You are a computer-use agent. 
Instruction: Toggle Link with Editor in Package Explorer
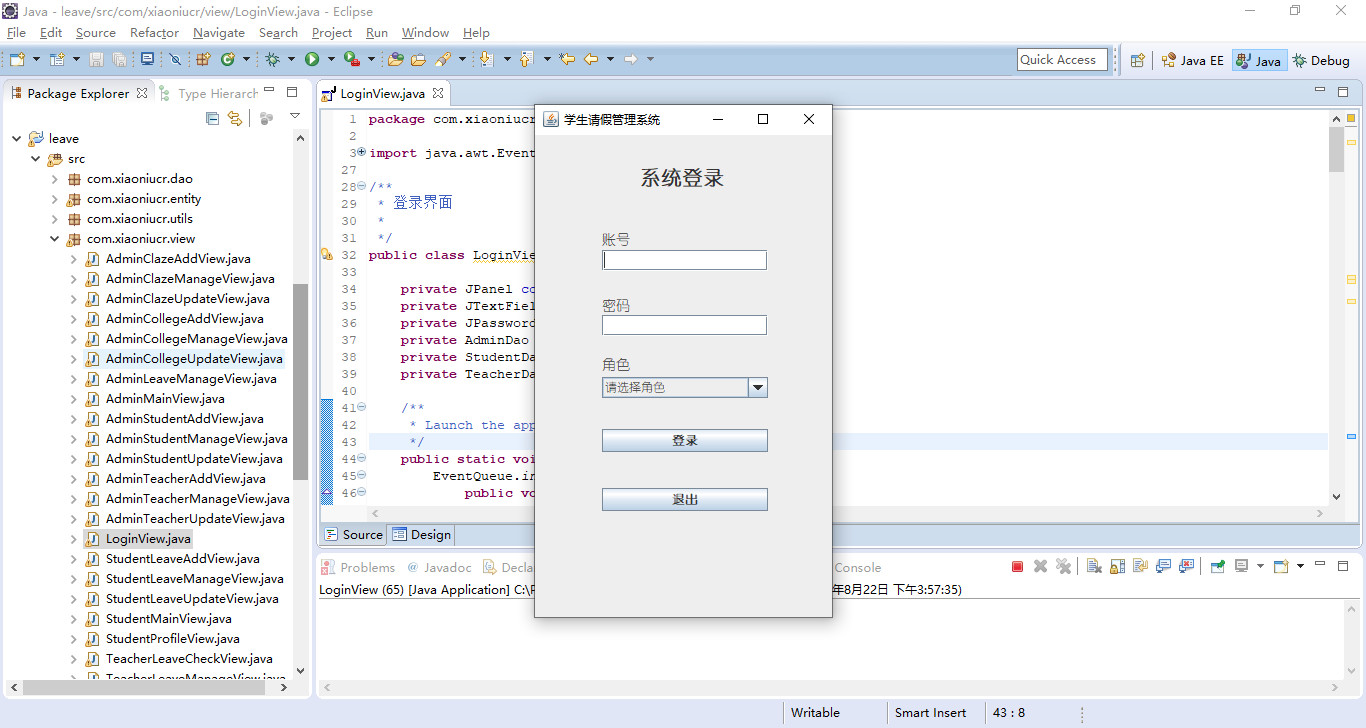(x=235, y=118)
